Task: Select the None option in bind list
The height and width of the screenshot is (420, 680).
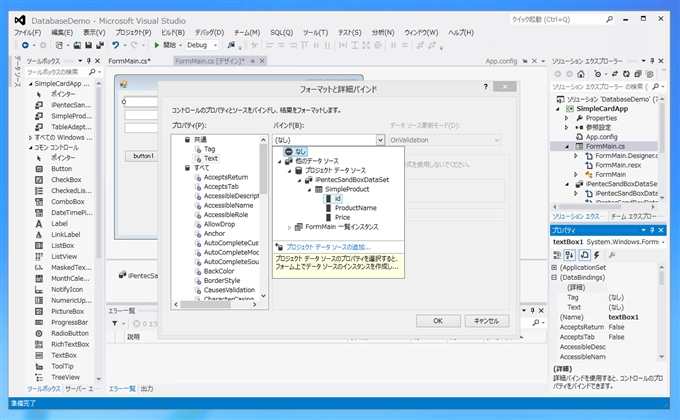Action: [x=296, y=151]
